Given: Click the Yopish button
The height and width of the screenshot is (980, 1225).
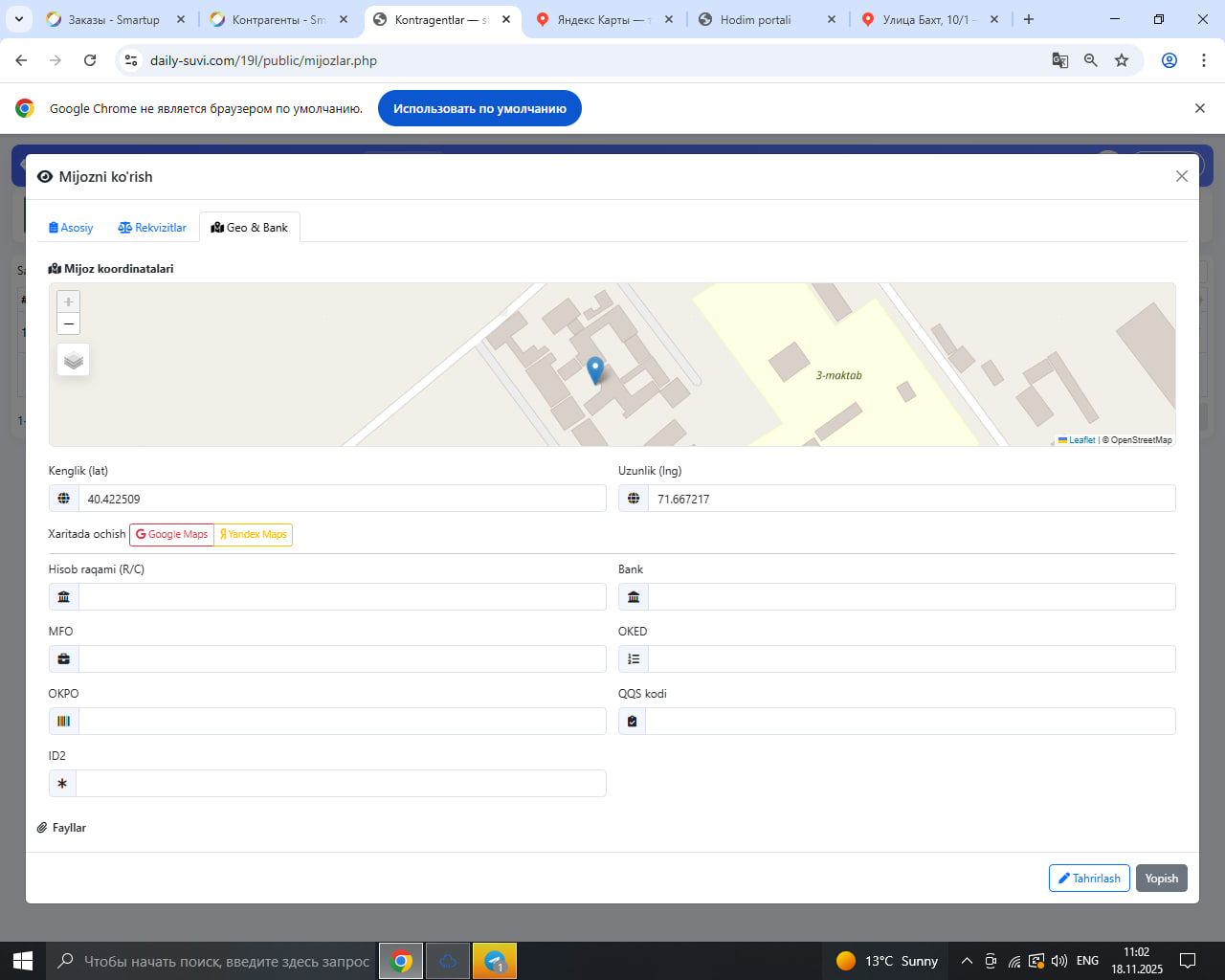Looking at the screenshot, I should 1161,879.
